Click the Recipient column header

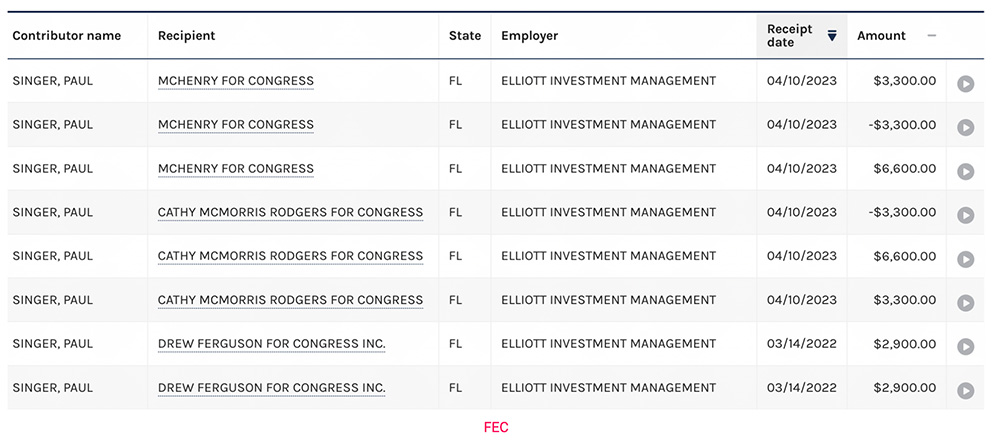187,36
